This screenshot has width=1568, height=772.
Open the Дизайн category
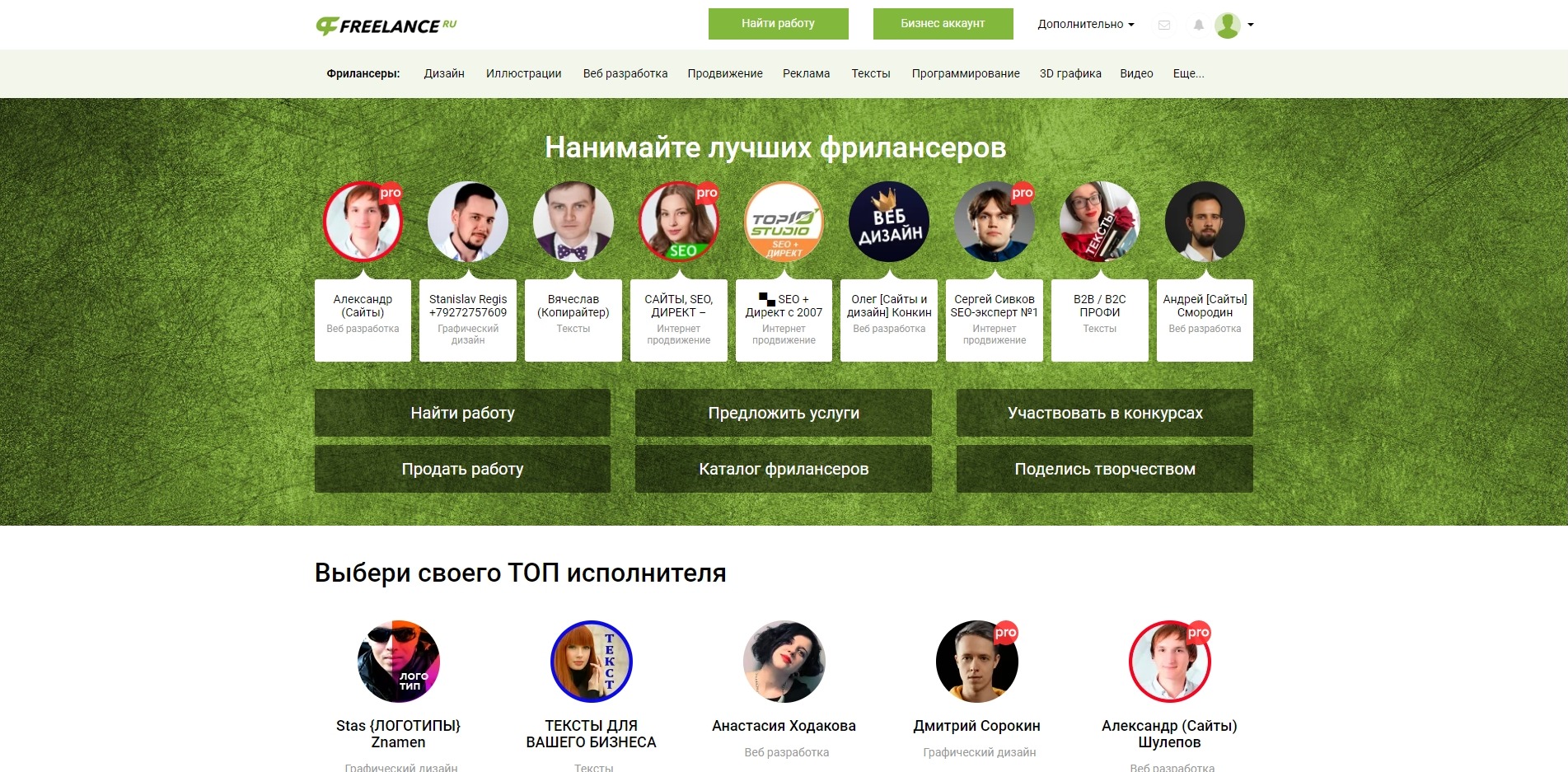(x=444, y=73)
